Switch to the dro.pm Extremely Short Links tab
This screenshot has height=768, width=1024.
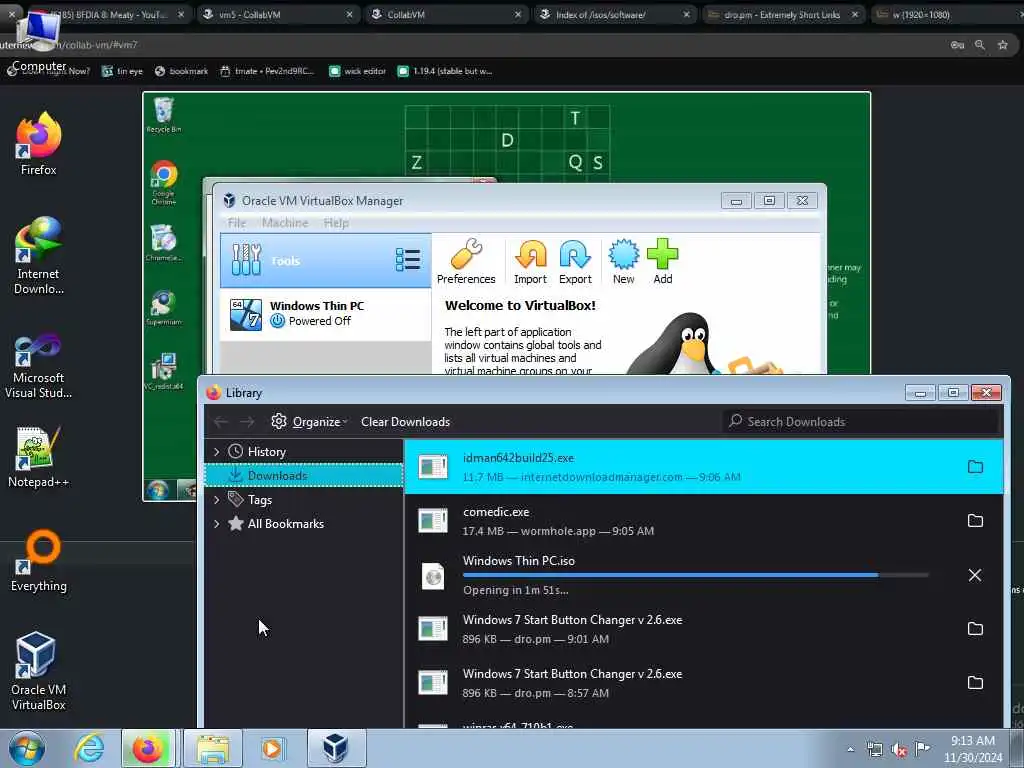[x=782, y=14]
